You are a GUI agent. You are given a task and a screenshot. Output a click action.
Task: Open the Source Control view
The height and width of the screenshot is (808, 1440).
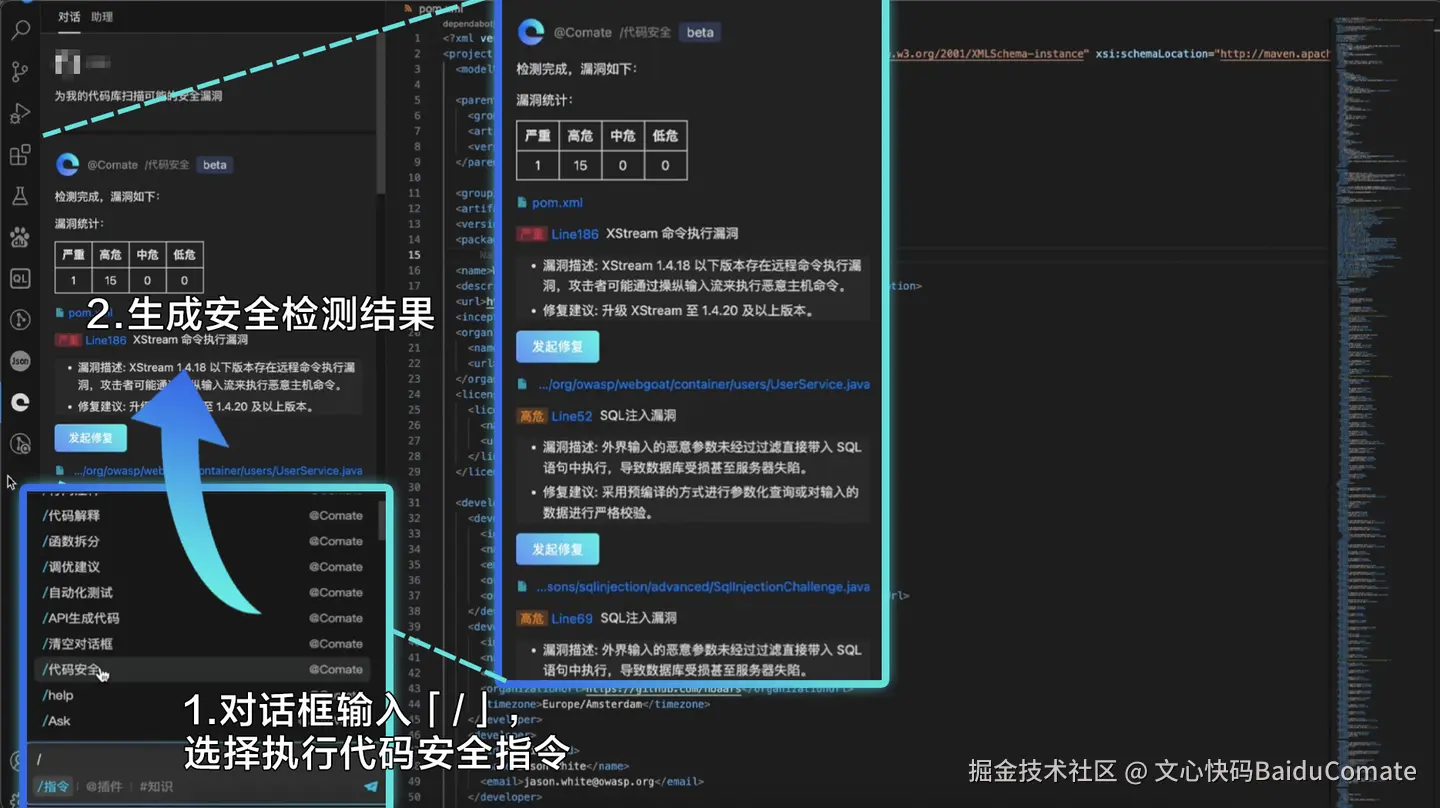(20, 72)
